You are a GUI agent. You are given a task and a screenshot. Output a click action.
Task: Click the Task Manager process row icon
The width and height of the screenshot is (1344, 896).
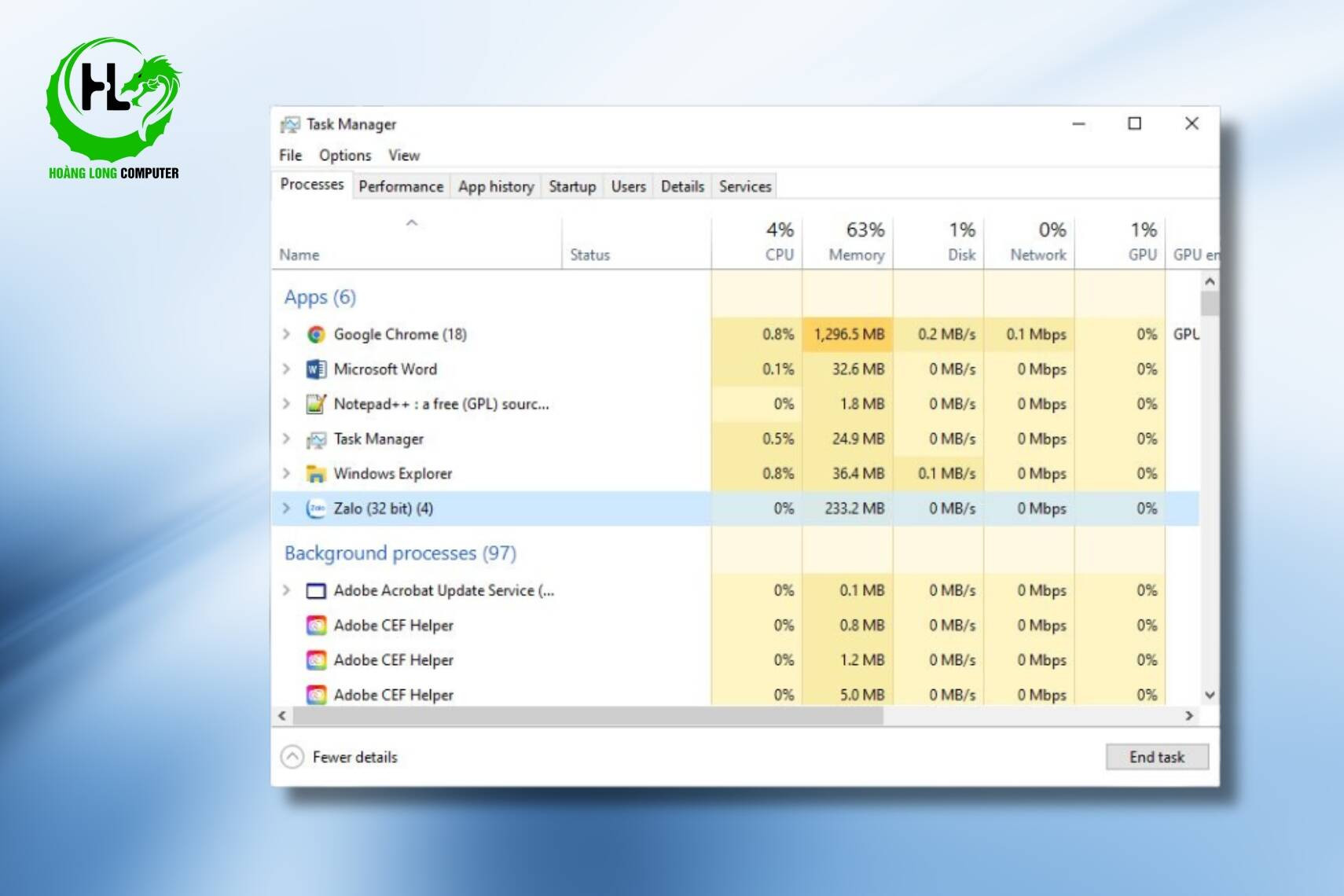click(316, 439)
